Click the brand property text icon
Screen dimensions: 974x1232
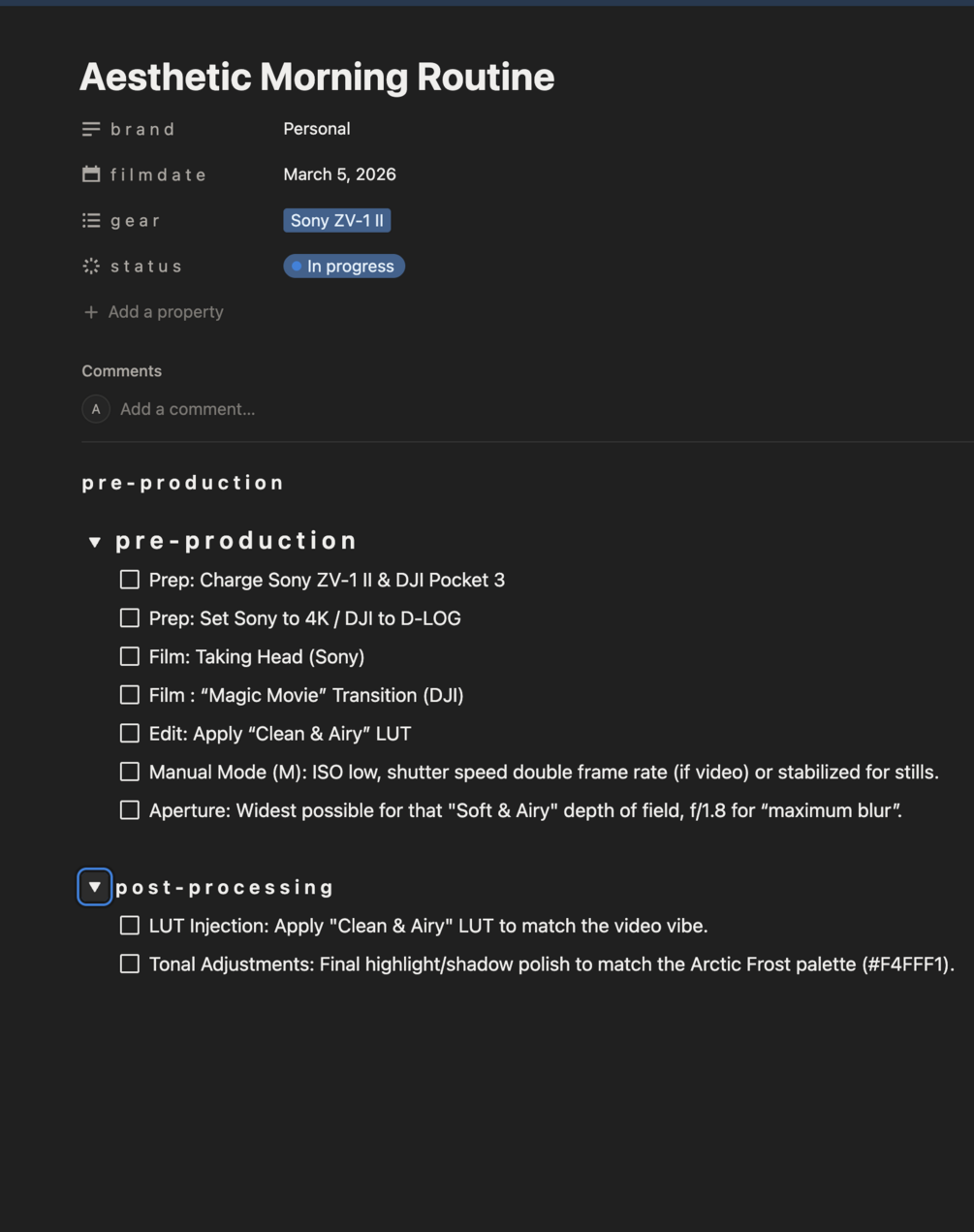pyautogui.click(x=91, y=129)
